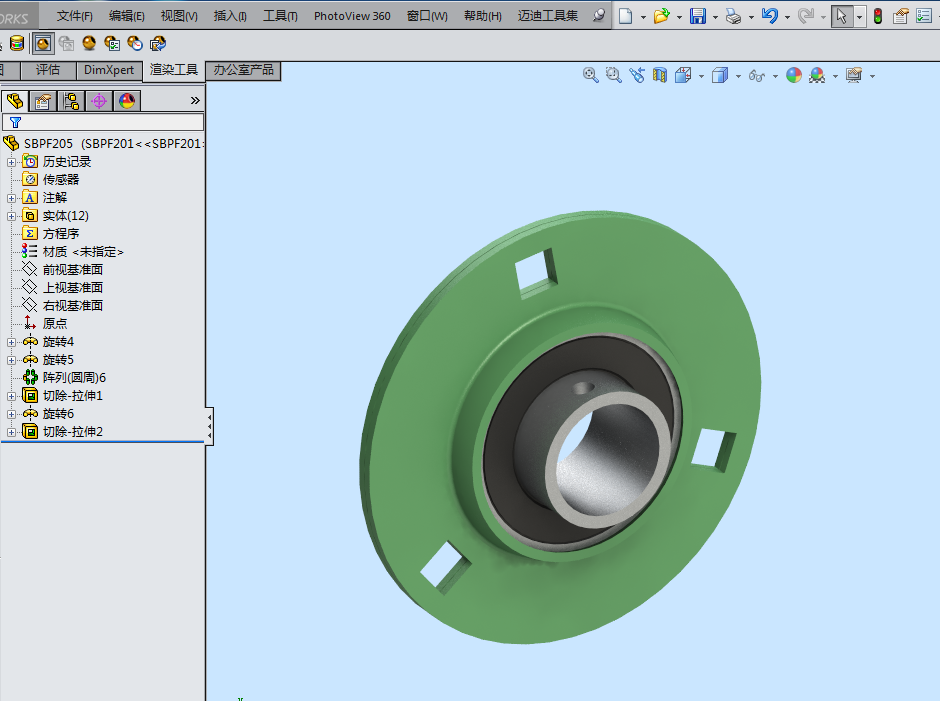Open dropdown arrow next to Open
Viewport: 940px width, 701px height.
(679, 17)
